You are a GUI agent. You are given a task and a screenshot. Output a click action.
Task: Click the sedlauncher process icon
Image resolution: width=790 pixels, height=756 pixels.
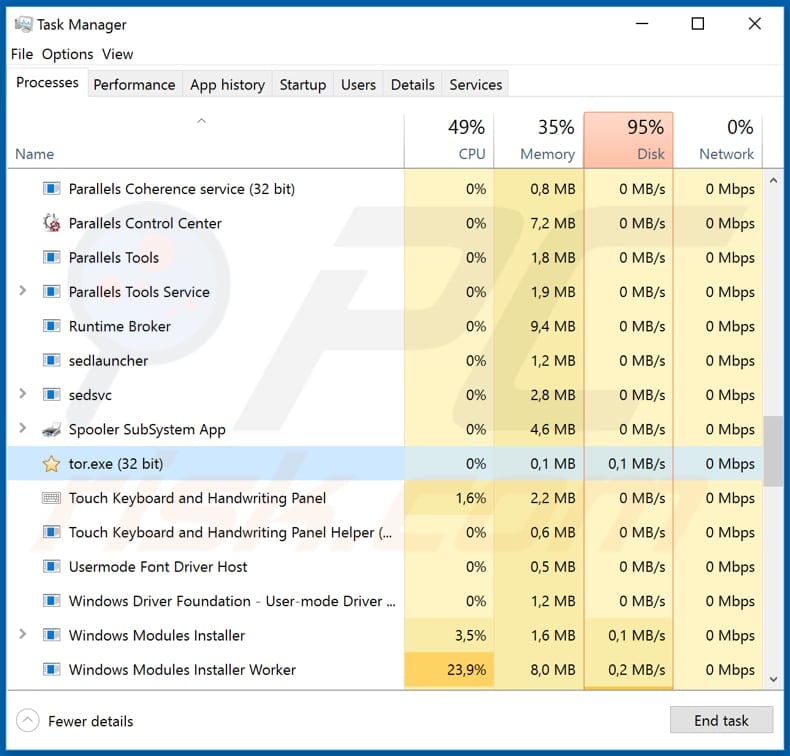(51, 361)
